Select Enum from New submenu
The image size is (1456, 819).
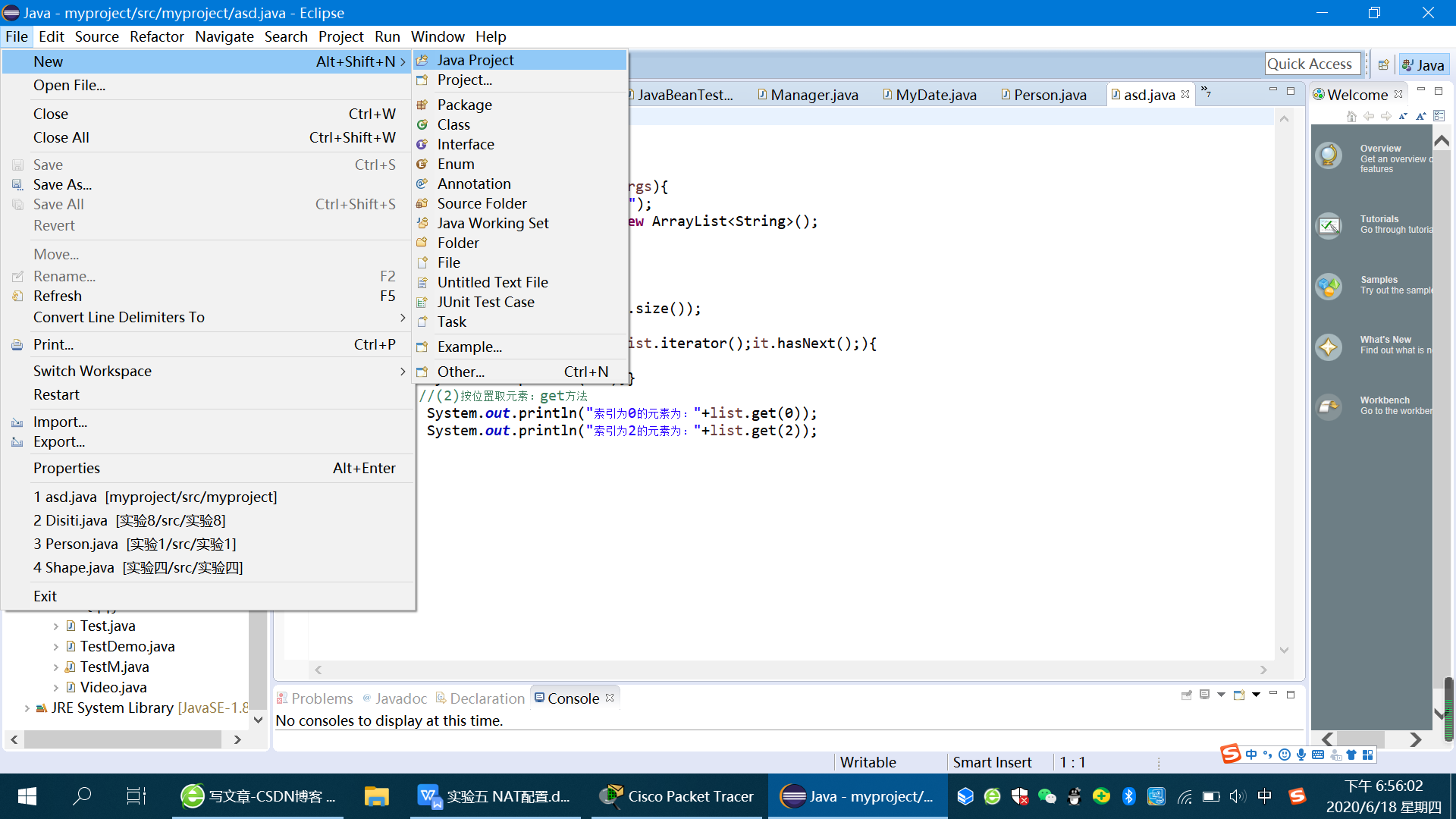(454, 163)
